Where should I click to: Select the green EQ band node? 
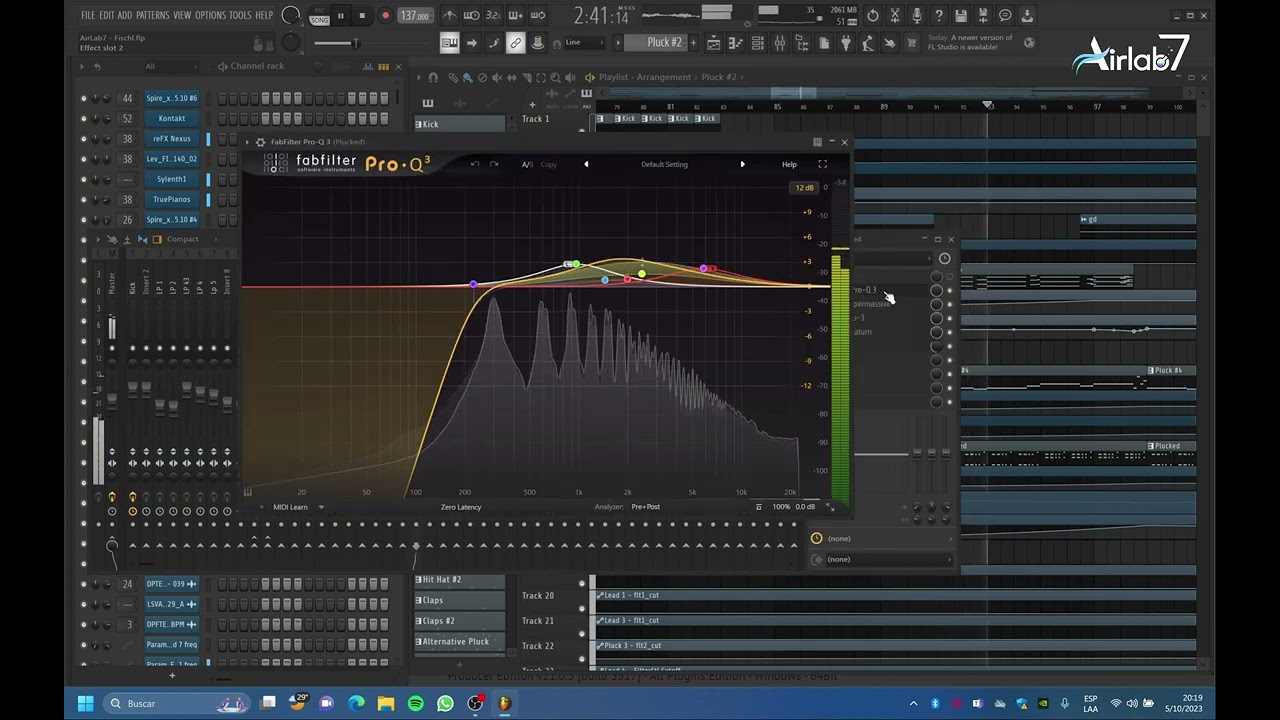click(x=576, y=264)
